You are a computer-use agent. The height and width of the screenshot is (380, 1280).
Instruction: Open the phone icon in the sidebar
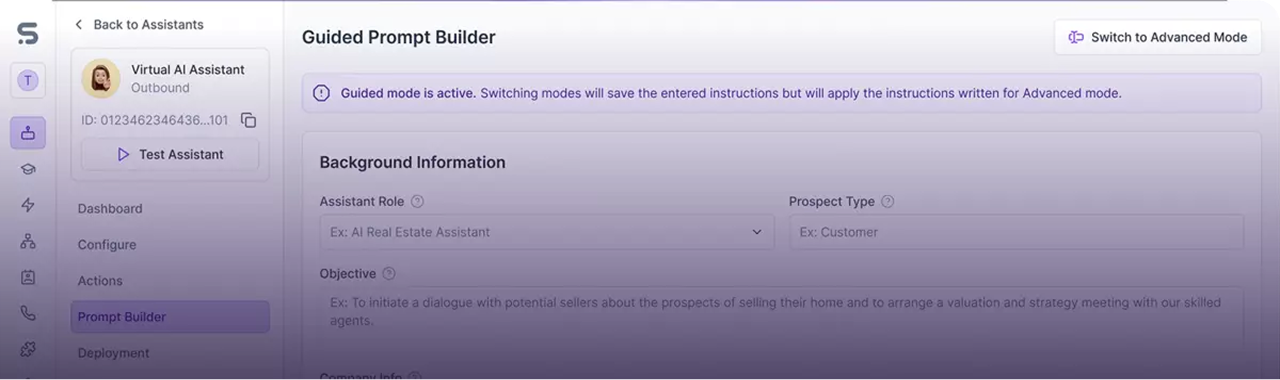(28, 313)
